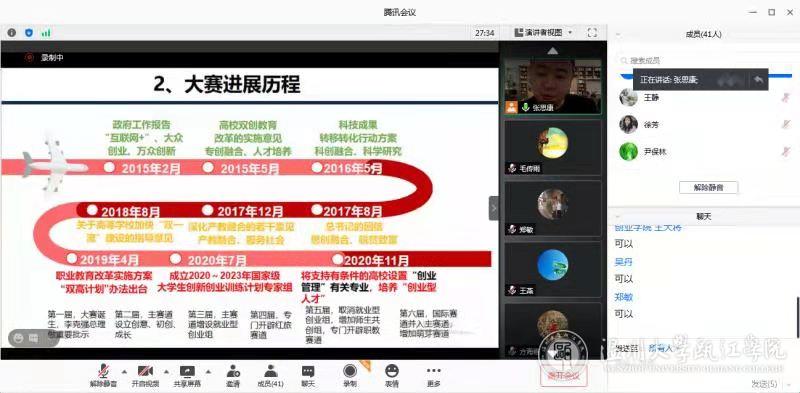Select 毛传雨's video thumbnail
This screenshot has height=393, width=800.
click(553, 147)
